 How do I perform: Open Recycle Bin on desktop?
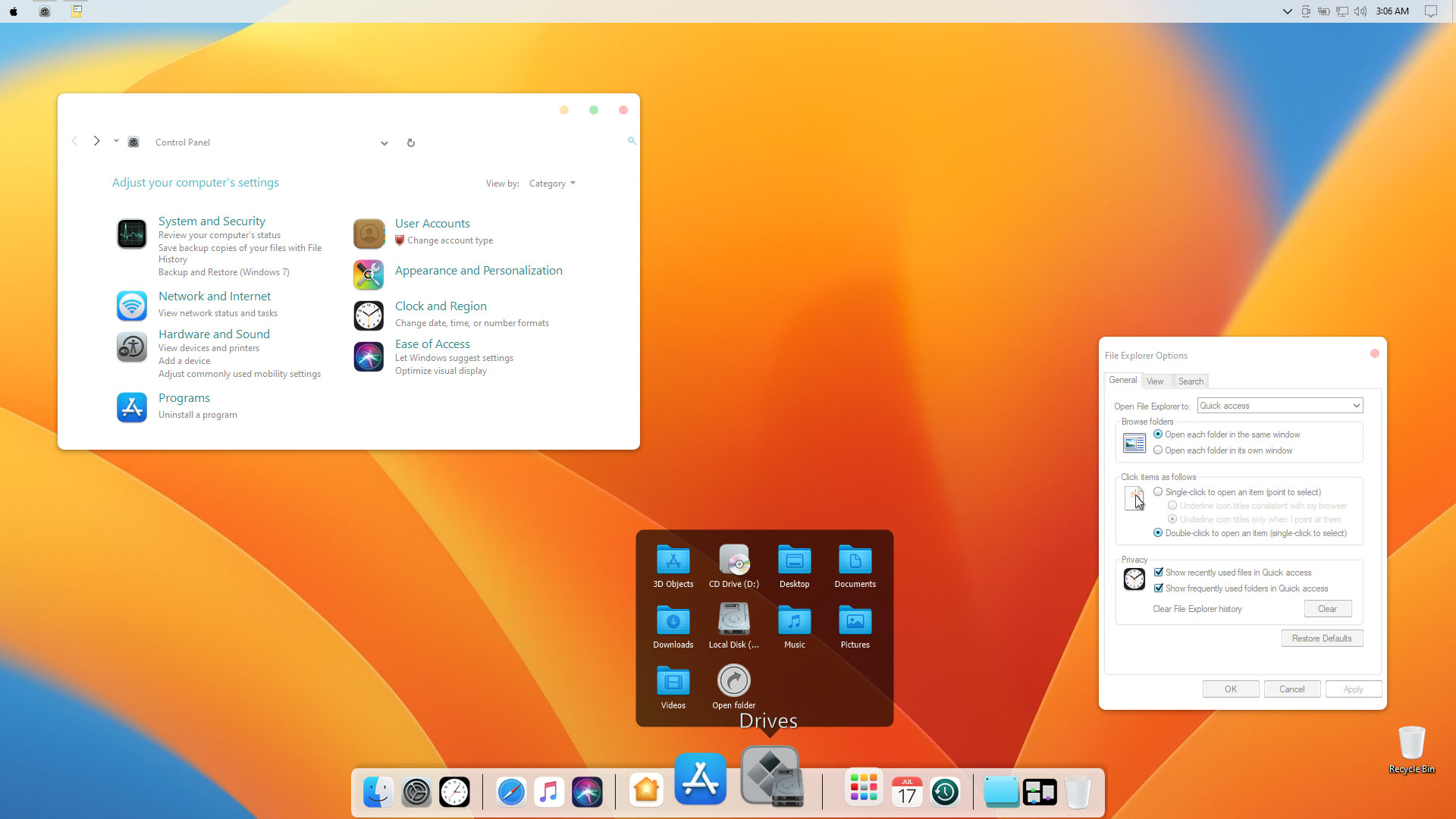1411,744
